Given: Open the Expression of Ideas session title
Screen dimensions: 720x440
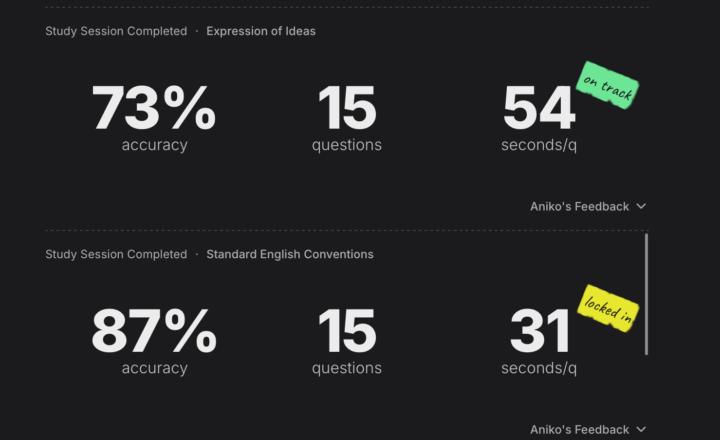Looking at the screenshot, I should pos(261,31).
